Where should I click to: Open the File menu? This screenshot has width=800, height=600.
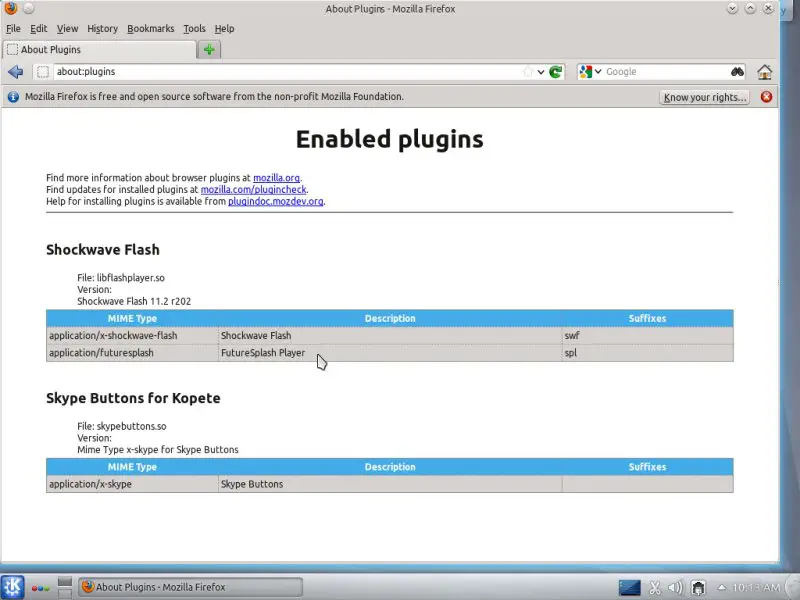coord(13,29)
